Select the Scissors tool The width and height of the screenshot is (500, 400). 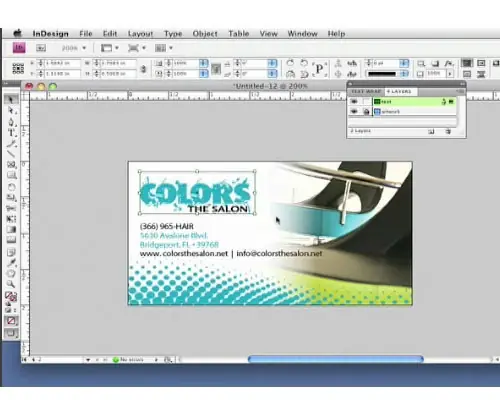(11, 208)
